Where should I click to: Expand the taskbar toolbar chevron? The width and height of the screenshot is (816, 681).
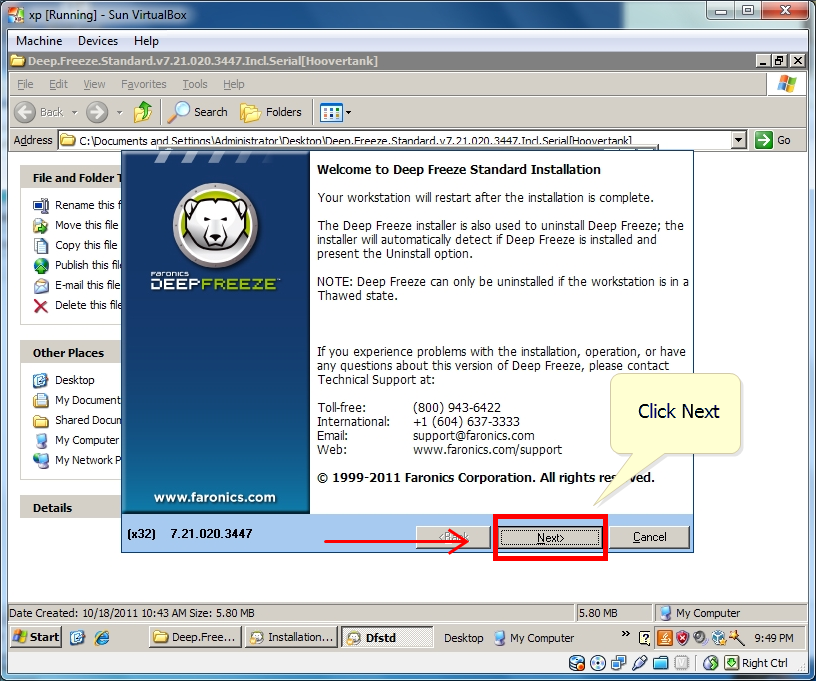point(626,634)
